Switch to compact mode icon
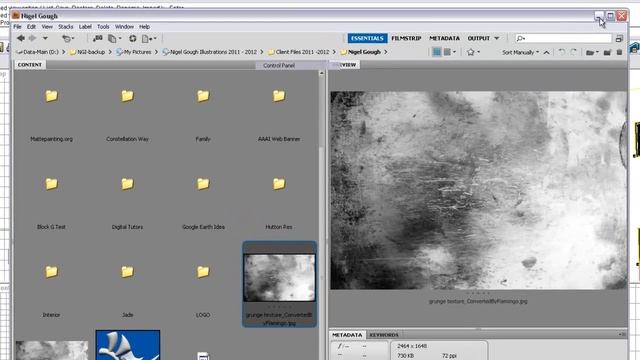 tap(619, 38)
